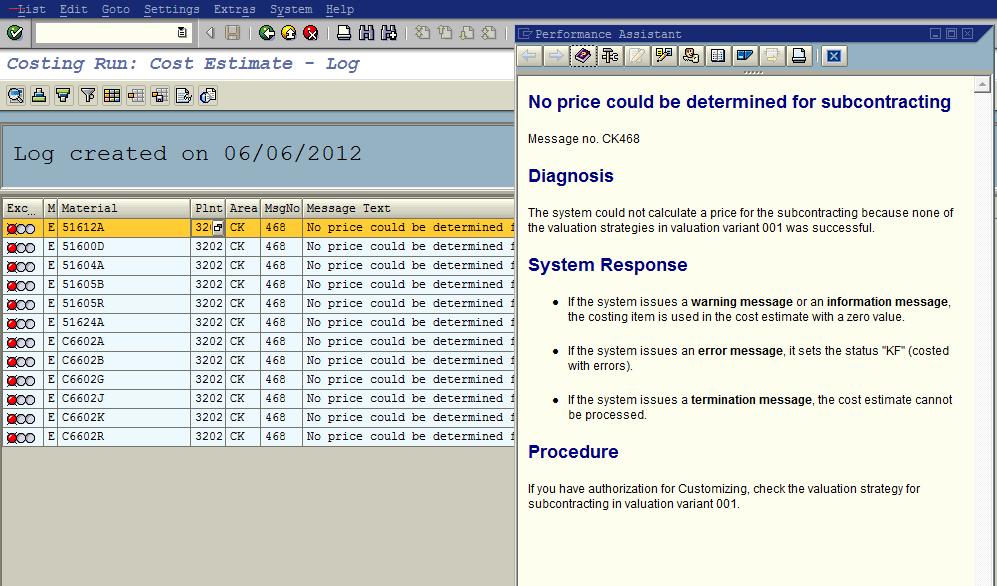The height and width of the screenshot is (586, 997).
Task: Open the command field history dropdown
Action: (182, 32)
